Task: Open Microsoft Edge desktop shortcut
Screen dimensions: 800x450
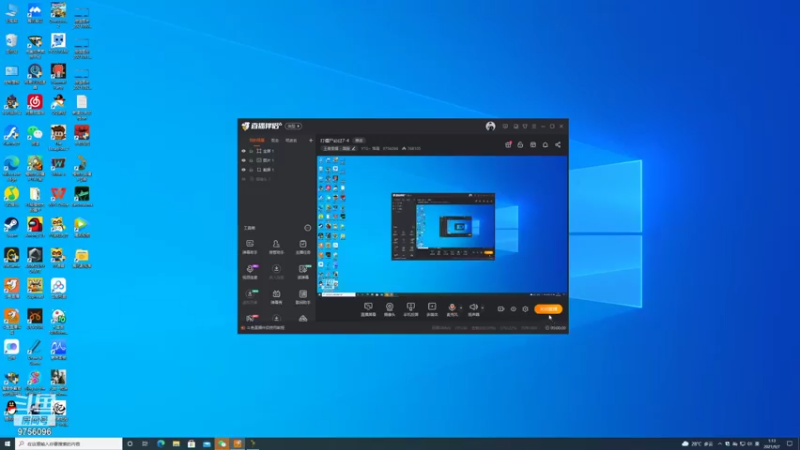Action: (11, 168)
